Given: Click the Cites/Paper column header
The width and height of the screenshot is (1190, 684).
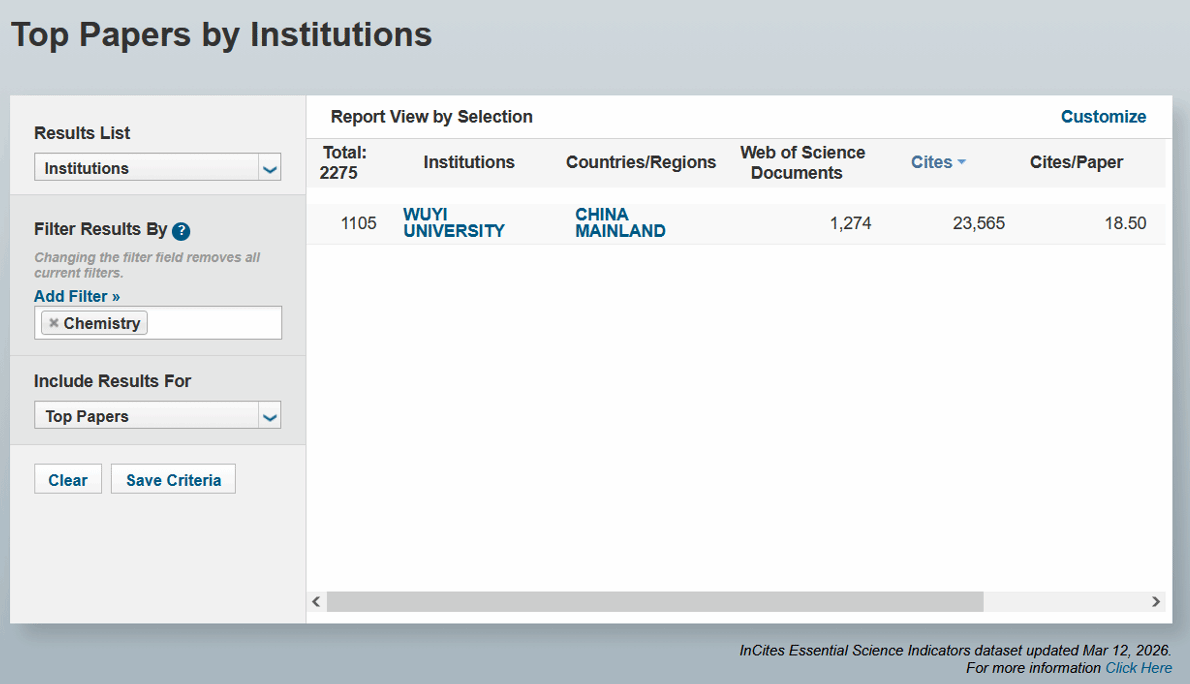Looking at the screenshot, I should click(x=1076, y=162).
